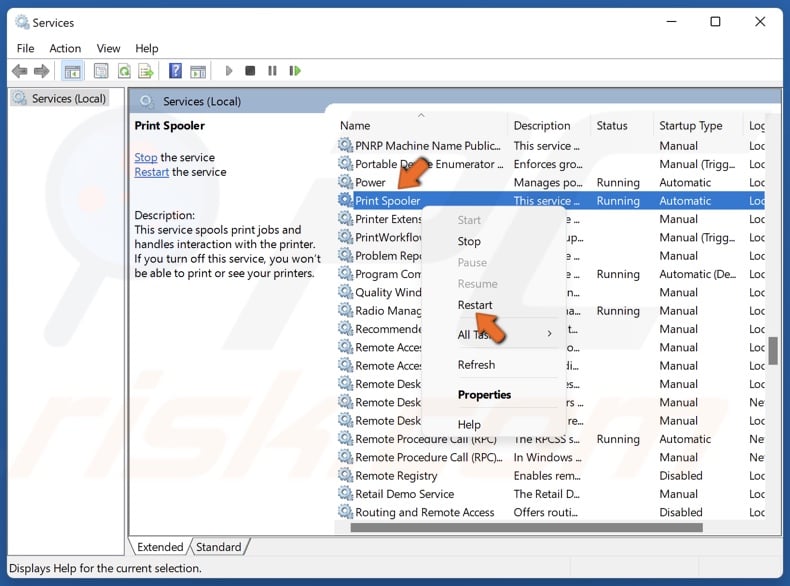Open the View menu

[x=108, y=48]
